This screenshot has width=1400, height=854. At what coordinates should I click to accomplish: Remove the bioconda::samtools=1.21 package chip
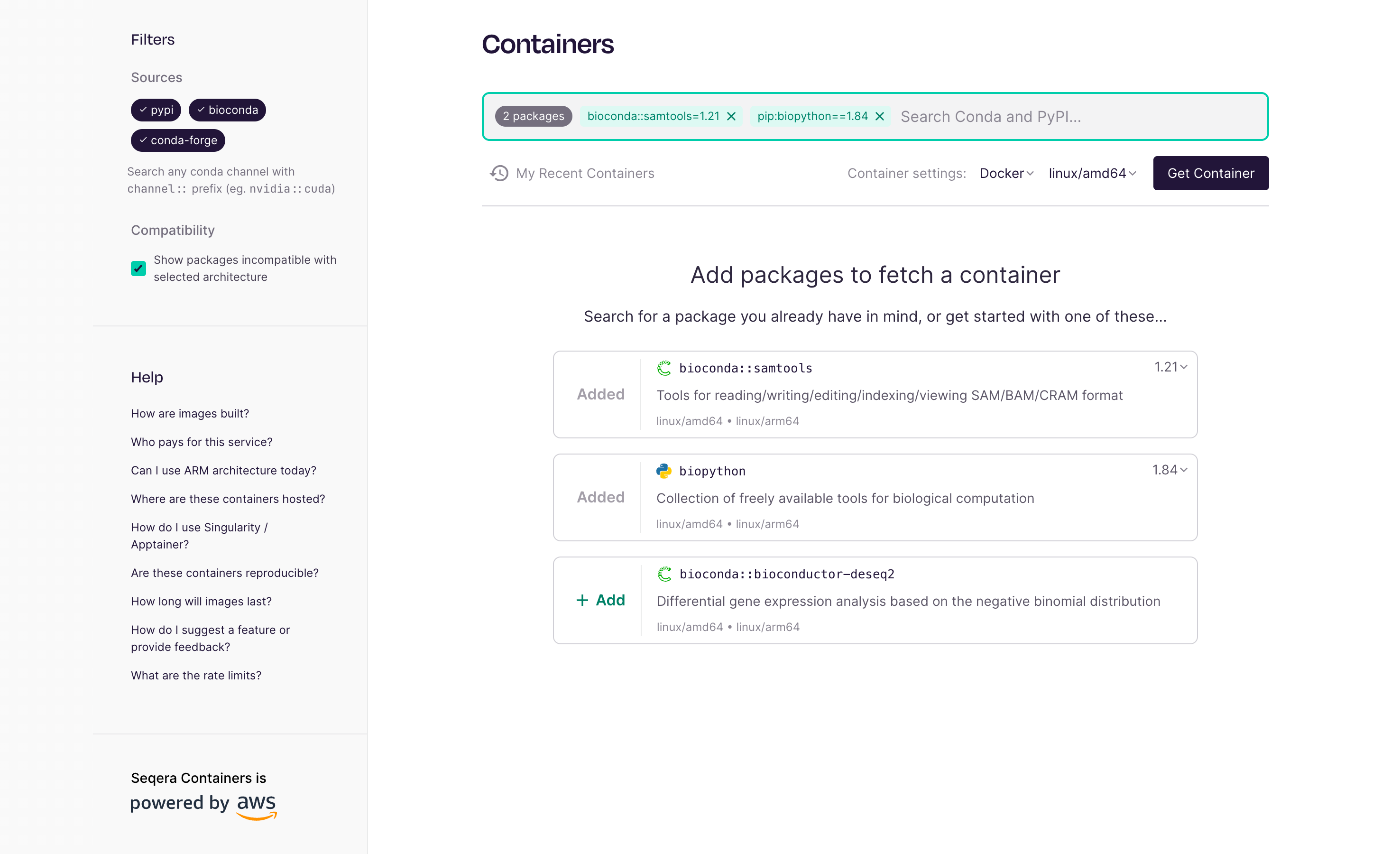coord(731,117)
